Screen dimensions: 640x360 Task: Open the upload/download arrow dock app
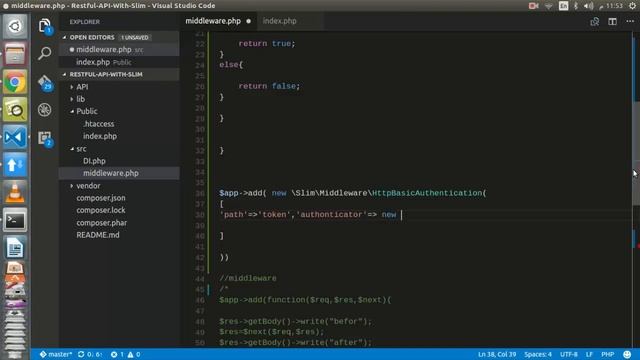pos(15,165)
